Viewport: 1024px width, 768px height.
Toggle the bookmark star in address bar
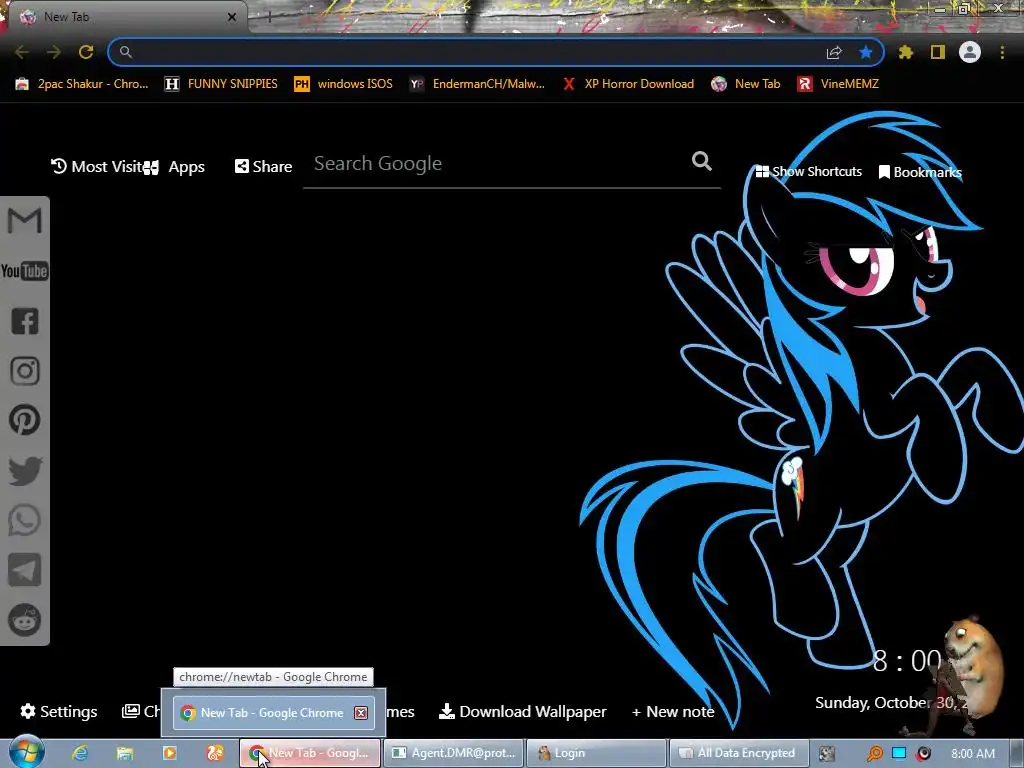tap(866, 52)
